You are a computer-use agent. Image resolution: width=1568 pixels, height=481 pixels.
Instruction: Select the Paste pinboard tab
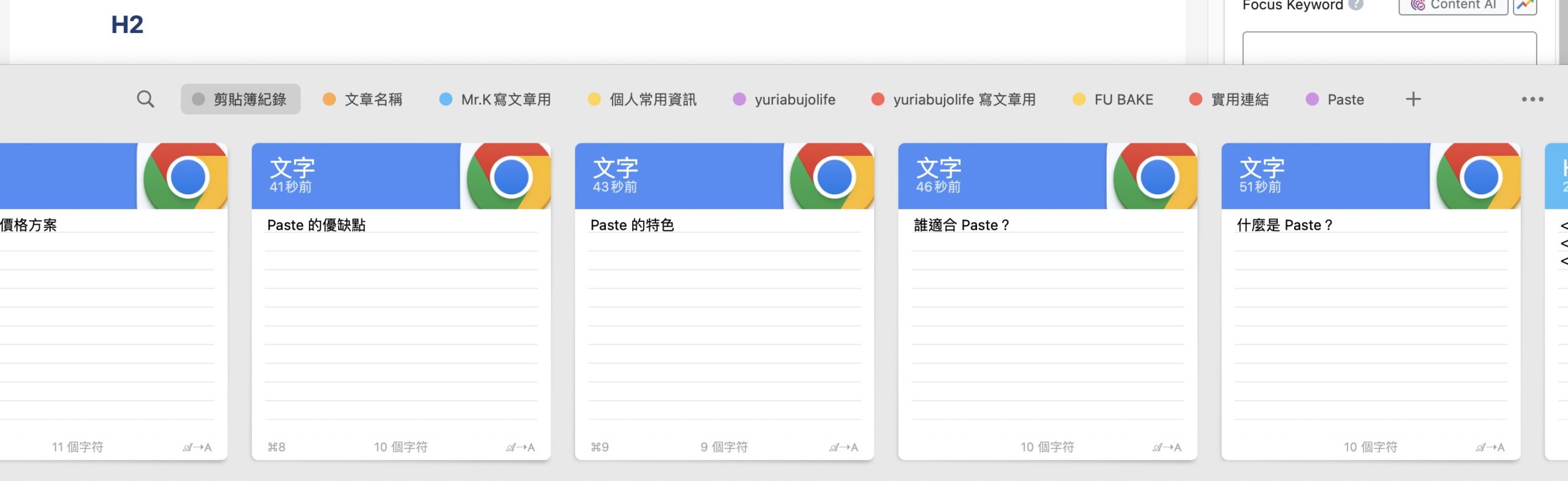(x=1335, y=99)
